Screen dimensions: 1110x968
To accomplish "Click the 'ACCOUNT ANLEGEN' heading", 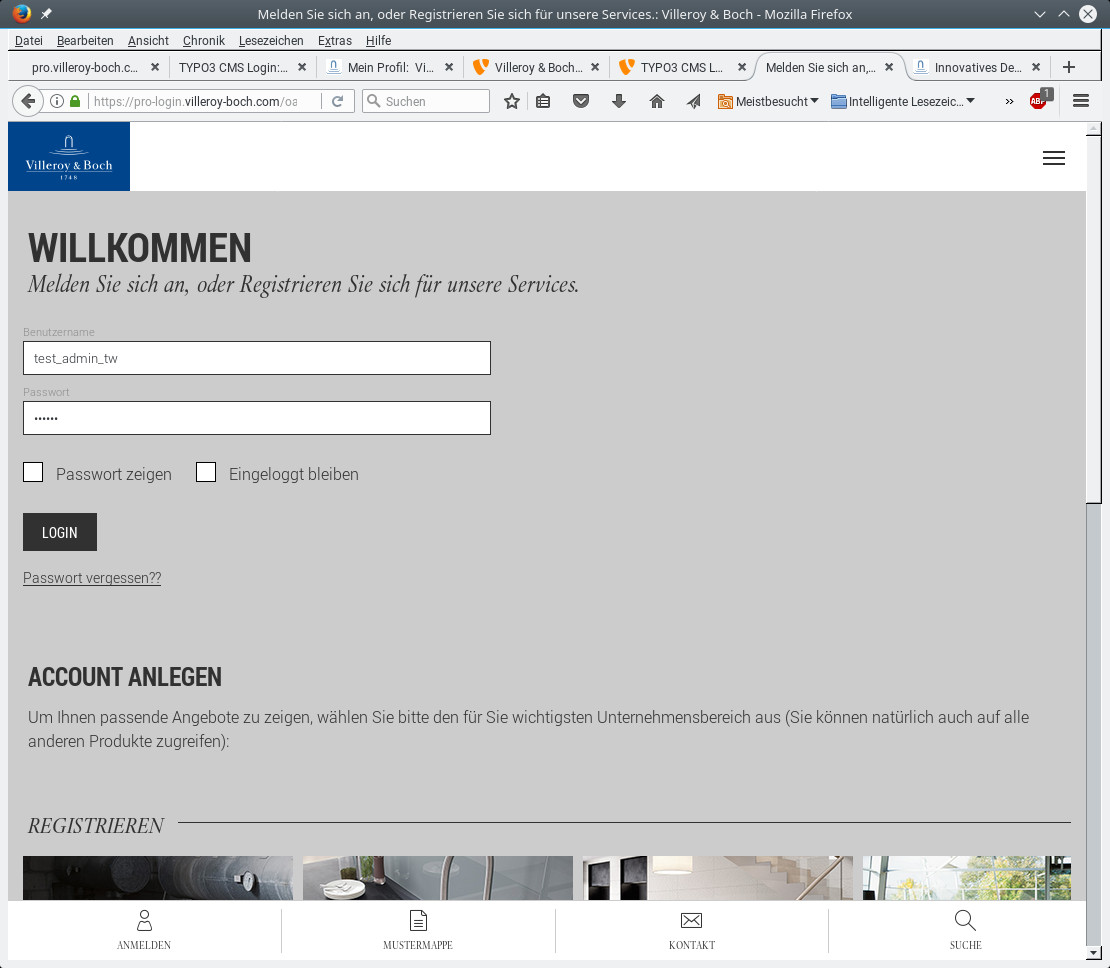I will pos(125,677).
